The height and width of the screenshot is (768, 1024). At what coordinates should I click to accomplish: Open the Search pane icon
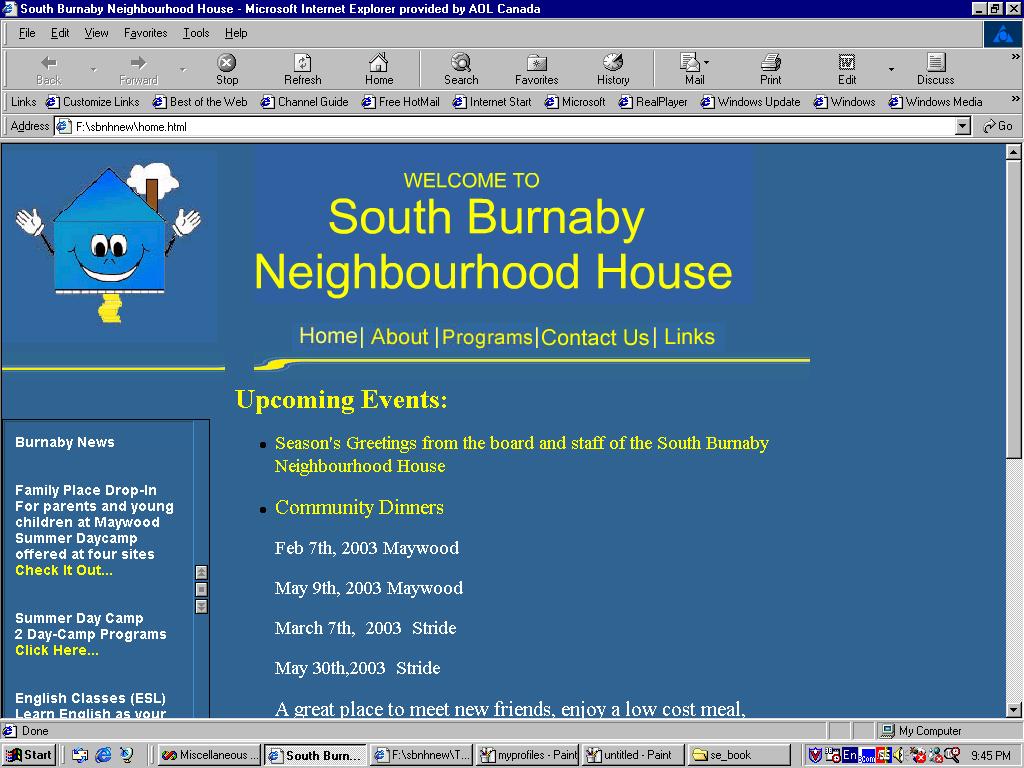[460, 69]
